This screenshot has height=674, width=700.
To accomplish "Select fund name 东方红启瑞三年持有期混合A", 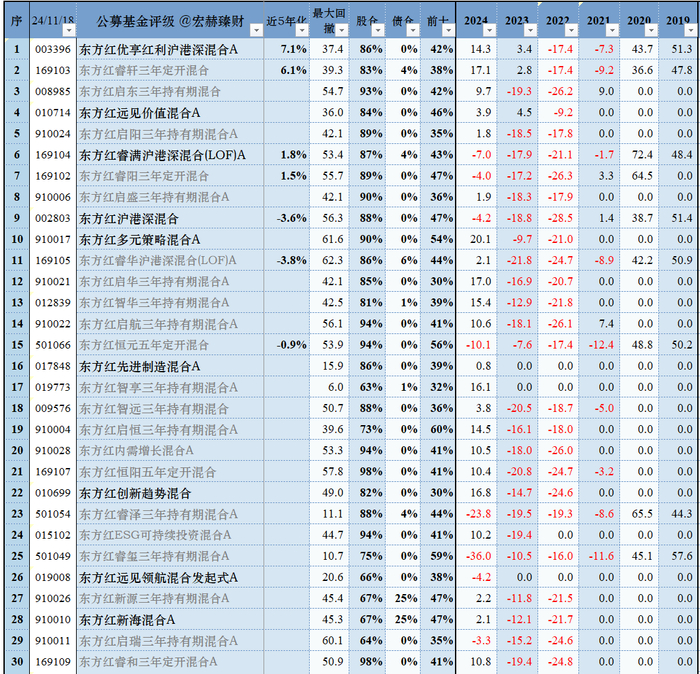I will pos(158,641).
